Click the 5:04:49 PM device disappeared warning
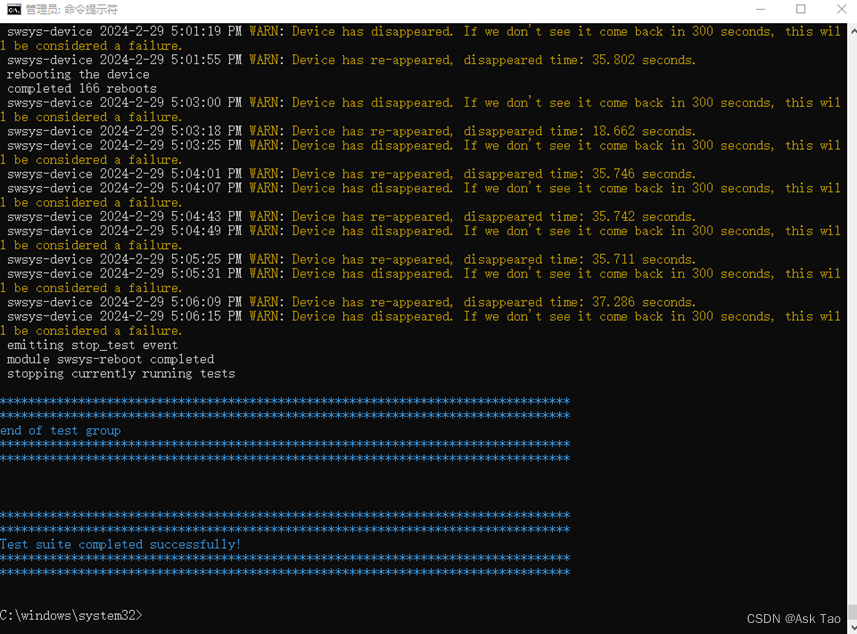This screenshot has height=634, width=857. pyautogui.click(x=421, y=238)
